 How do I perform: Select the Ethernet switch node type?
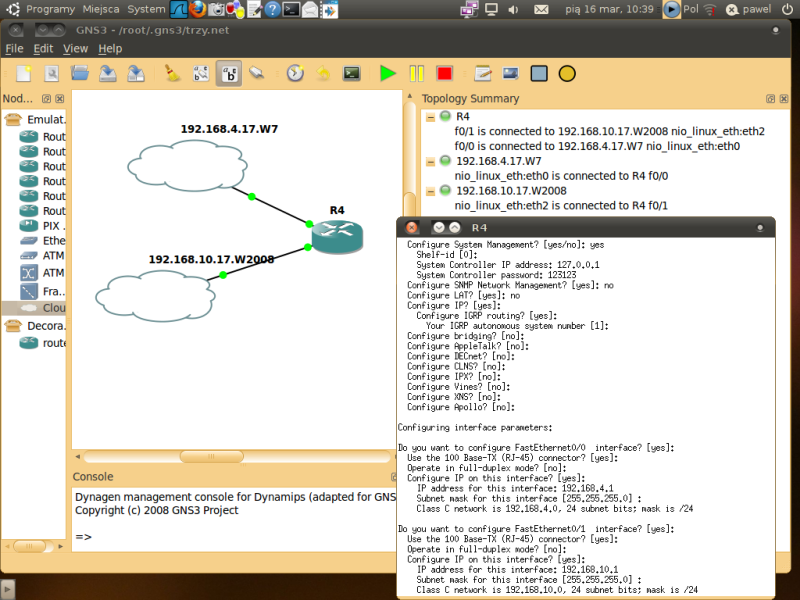click(42, 240)
